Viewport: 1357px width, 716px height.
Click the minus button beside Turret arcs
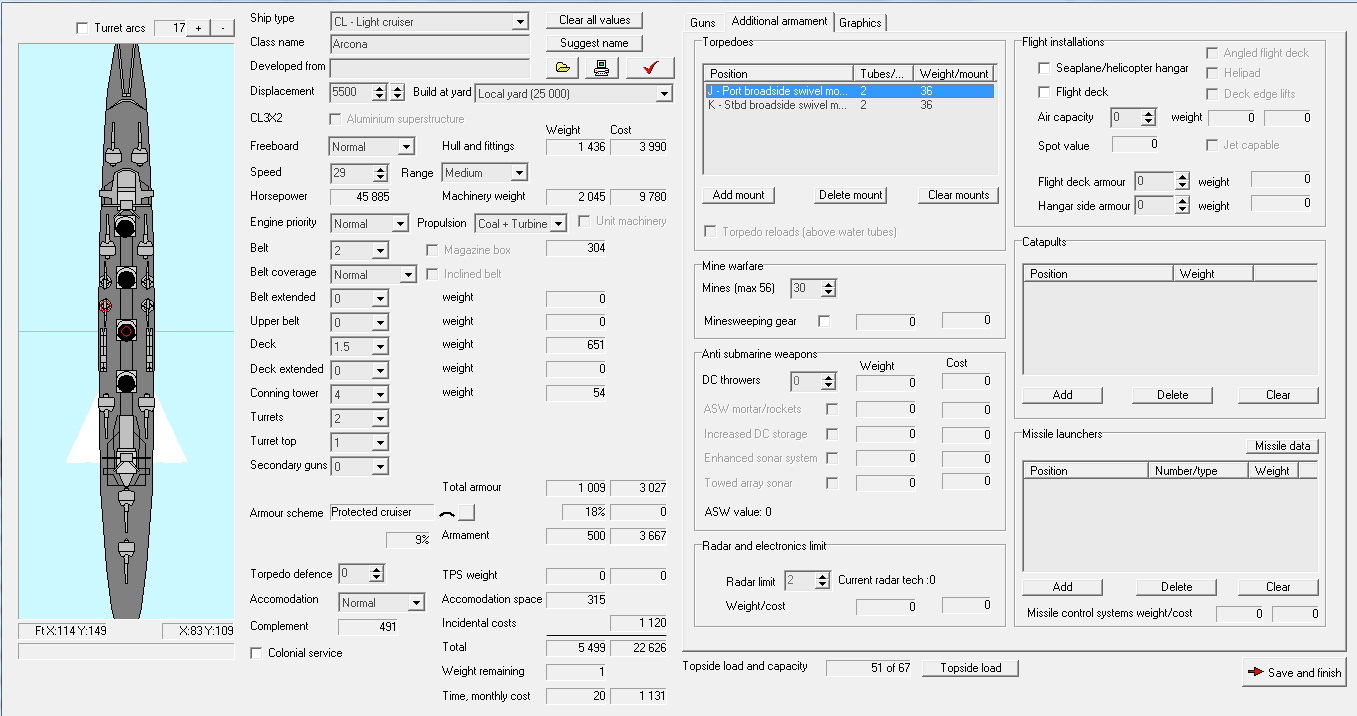click(x=222, y=28)
